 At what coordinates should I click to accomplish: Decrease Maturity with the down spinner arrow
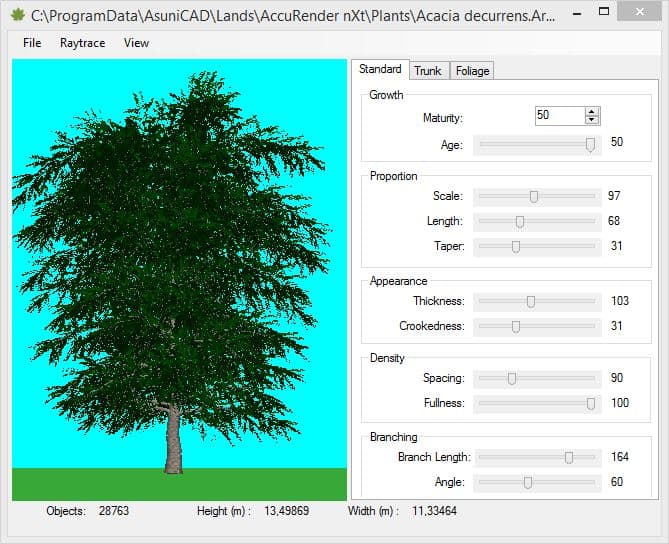click(592, 120)
